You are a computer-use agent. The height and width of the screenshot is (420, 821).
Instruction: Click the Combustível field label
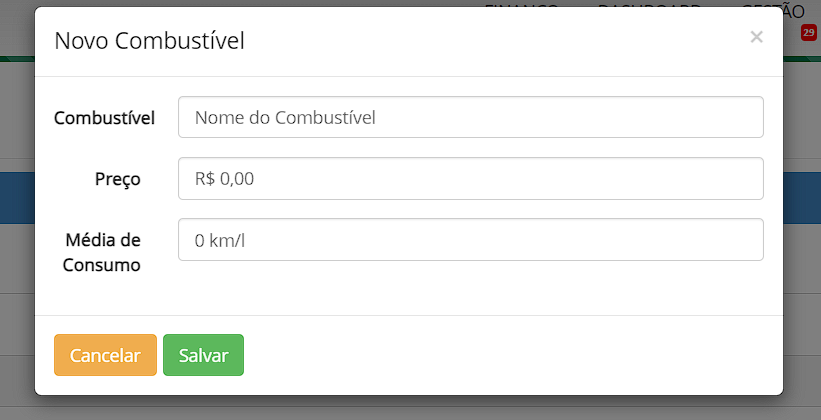(104, 118)
